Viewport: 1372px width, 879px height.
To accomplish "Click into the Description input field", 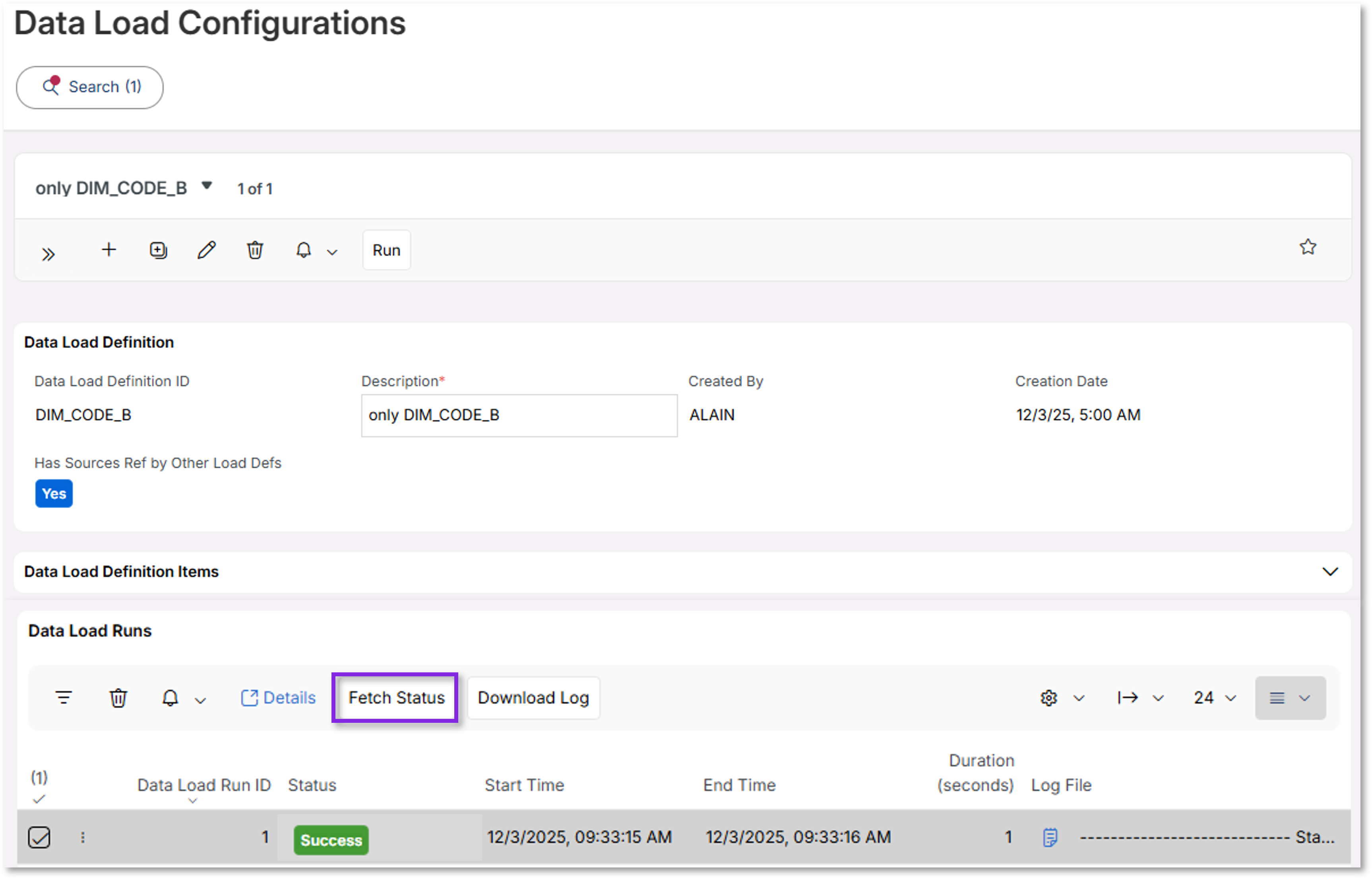I will [519, 416].
